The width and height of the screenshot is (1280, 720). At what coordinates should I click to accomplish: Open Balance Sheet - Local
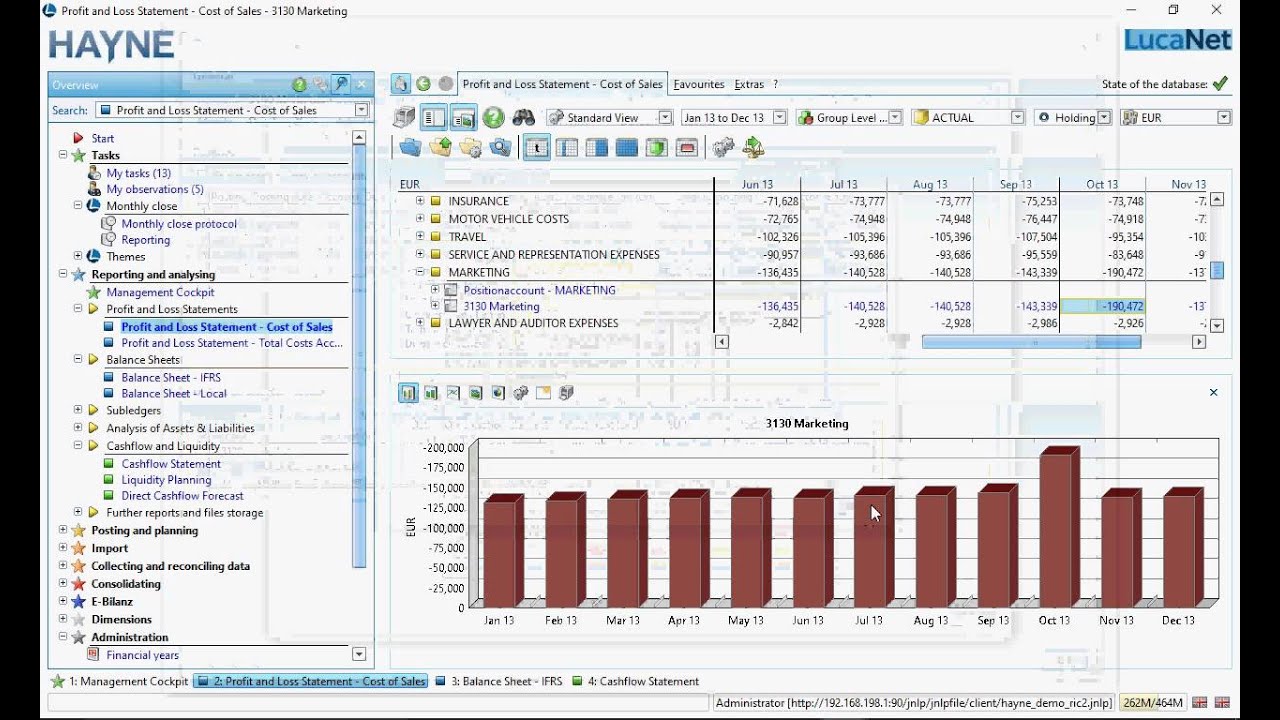pos(174,393)
